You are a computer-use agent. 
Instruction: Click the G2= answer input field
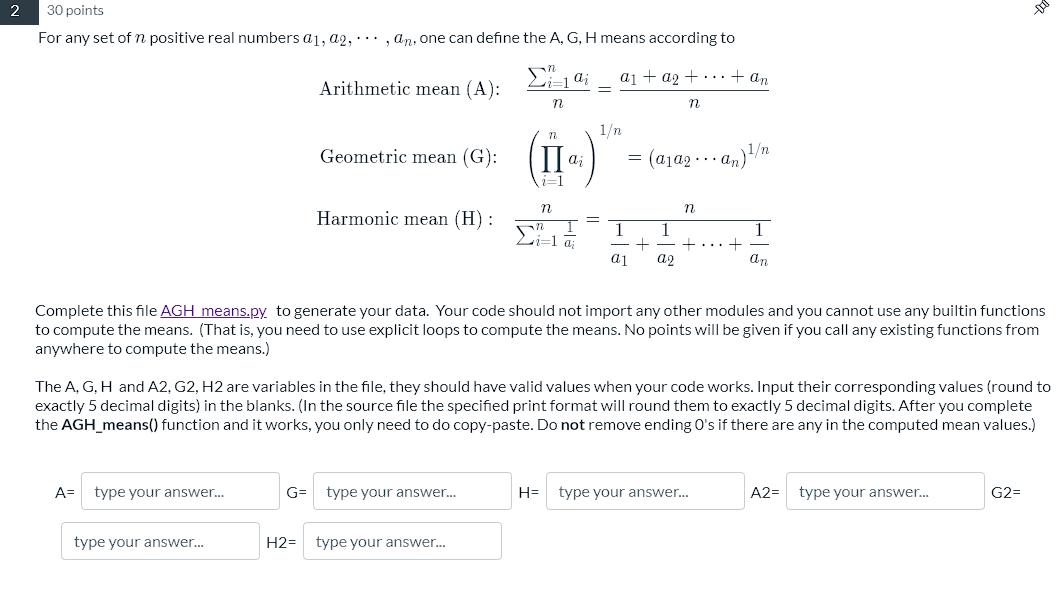pyautogui.click(x=160, y=541)
